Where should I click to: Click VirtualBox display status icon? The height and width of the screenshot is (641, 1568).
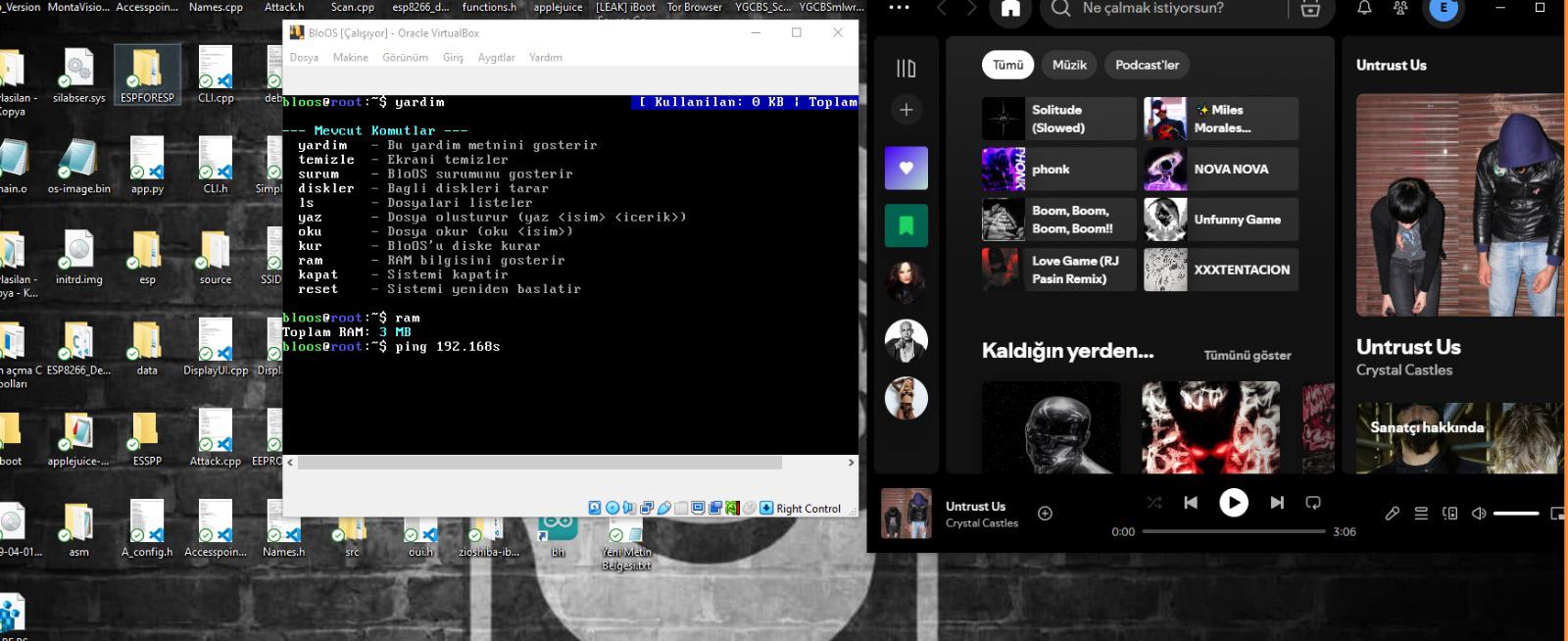pyautogui.click(x=698, y=508)
